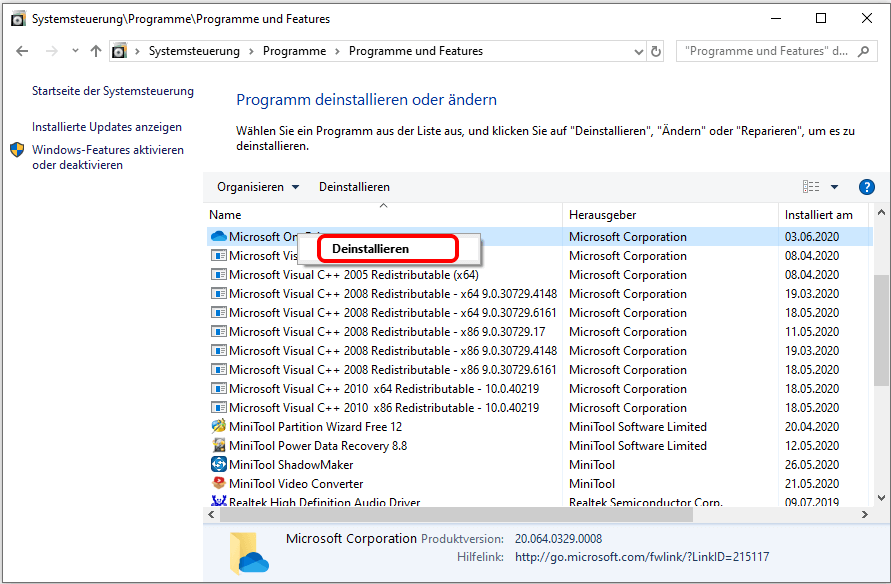Click the MiniTool Power Data Recovery icon
Viewport: 891px width, 584px height.
point(218,445)
